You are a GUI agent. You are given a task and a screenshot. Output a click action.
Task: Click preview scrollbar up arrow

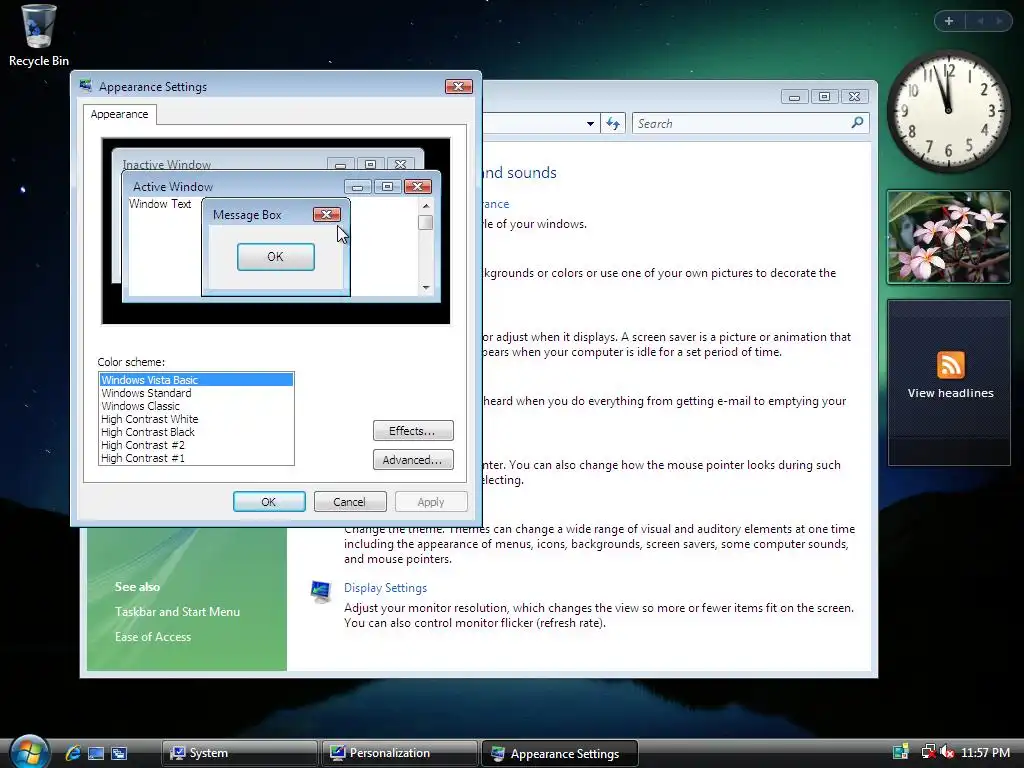(426, 206)
